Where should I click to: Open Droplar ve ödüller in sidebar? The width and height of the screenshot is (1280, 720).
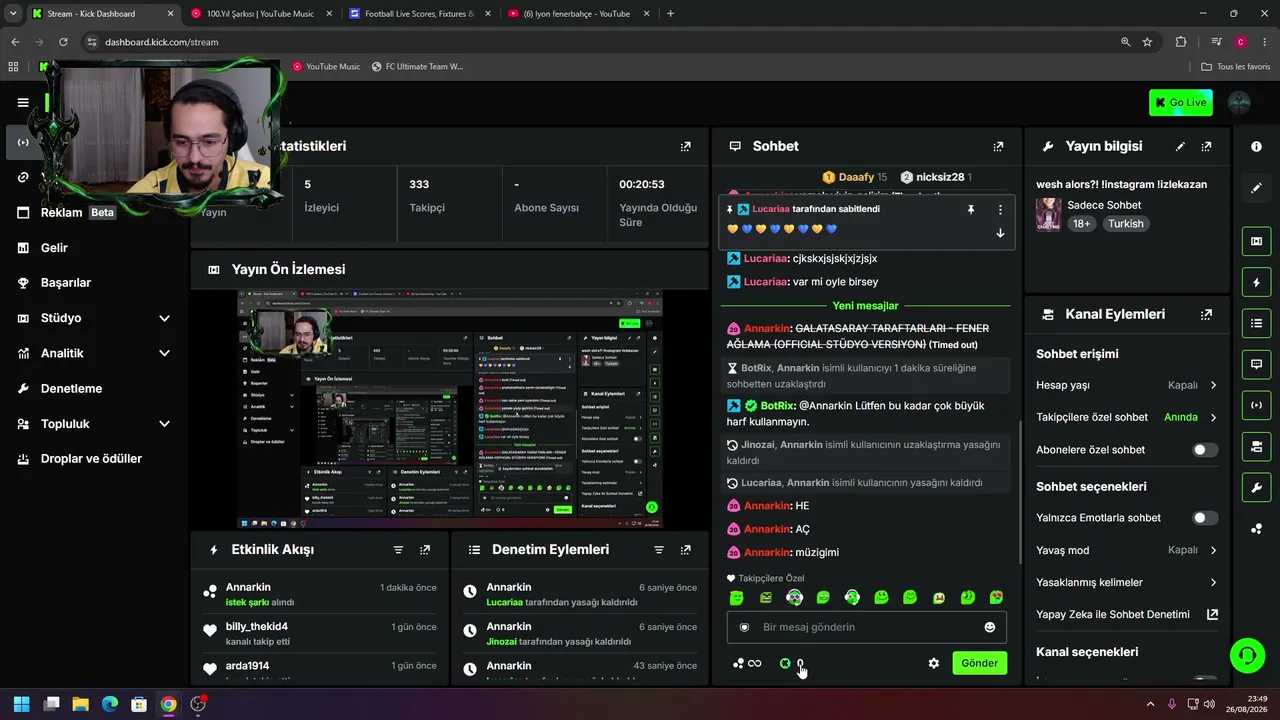point(93,459)
